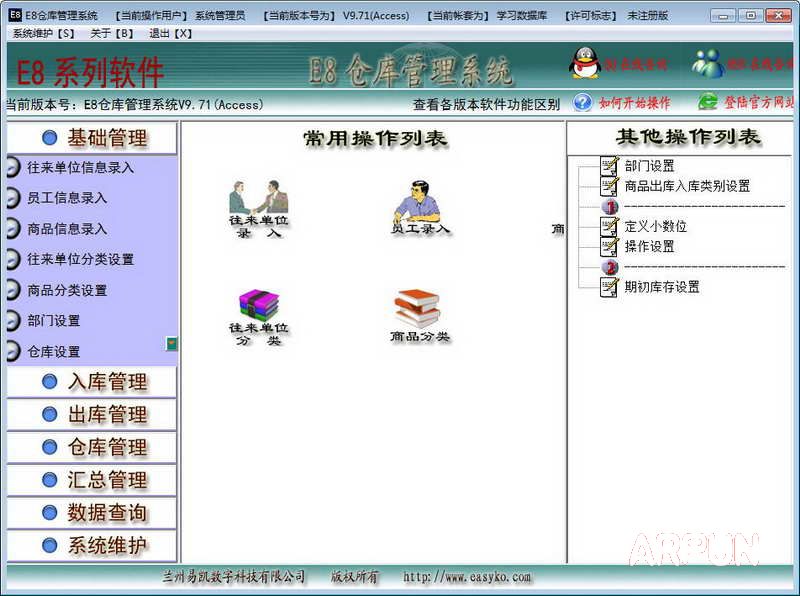The height and width of the screenshot is (596, 800).
Task: Click the round bullet beside 商品信息录入
Action: (x=13, y=229)
